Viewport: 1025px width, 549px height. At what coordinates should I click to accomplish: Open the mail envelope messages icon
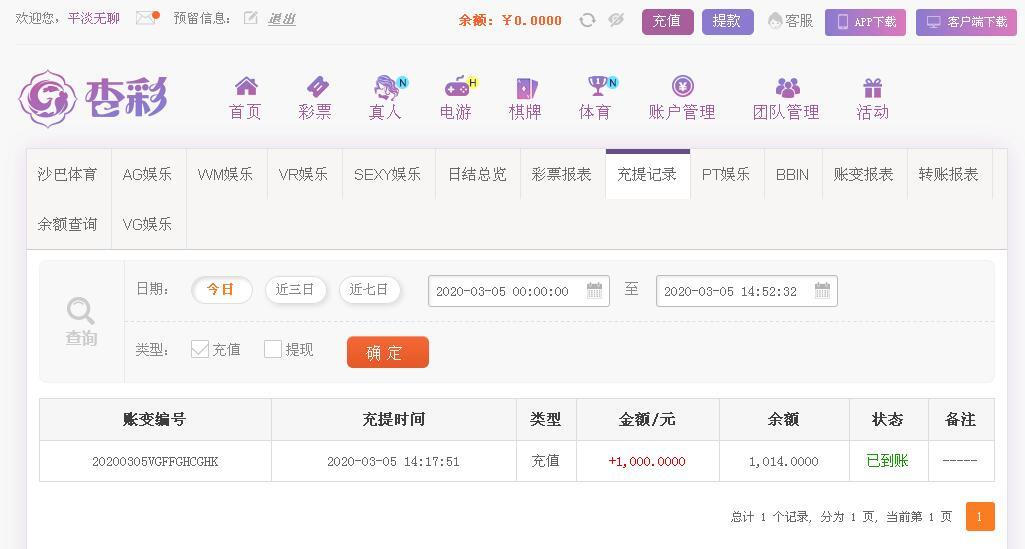coord(147,18)
